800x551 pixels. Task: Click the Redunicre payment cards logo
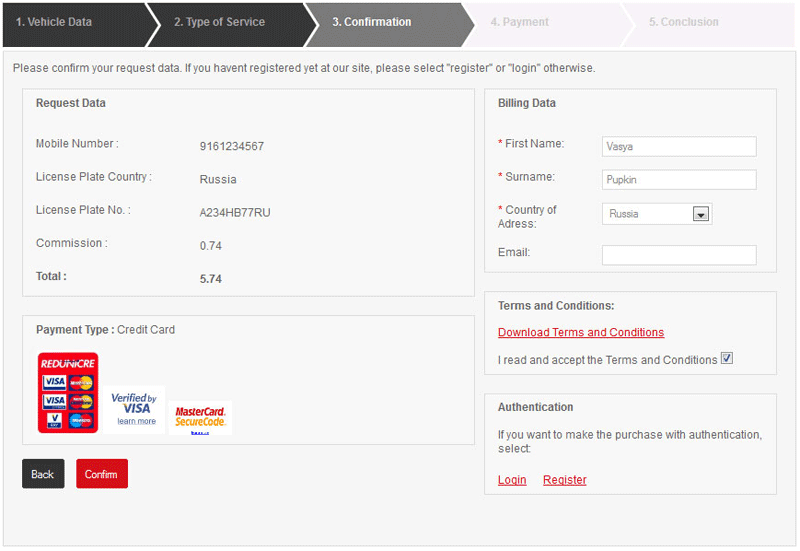pyautogui.click(x=68, y=392)
